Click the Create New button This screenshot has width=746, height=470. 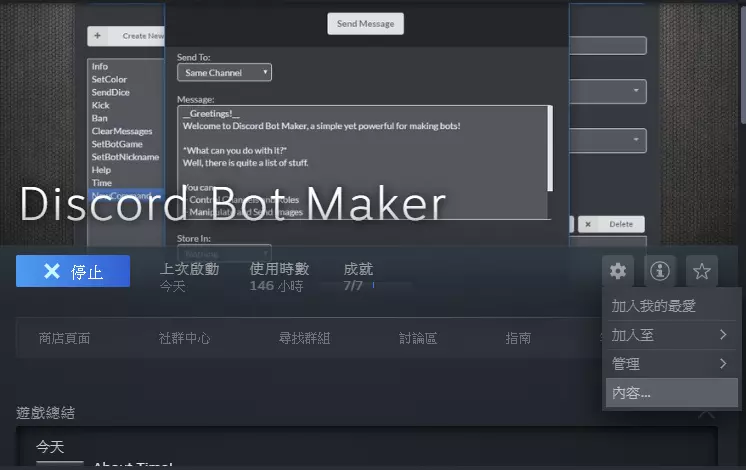(x=126, y=36)
